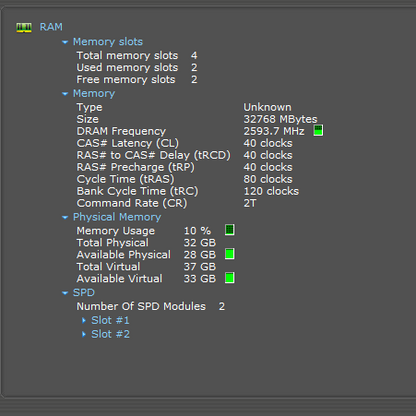Click the 2593.7 MHz value
The image size is (416, 416).
pyautogui.click(x=274, y=131)
